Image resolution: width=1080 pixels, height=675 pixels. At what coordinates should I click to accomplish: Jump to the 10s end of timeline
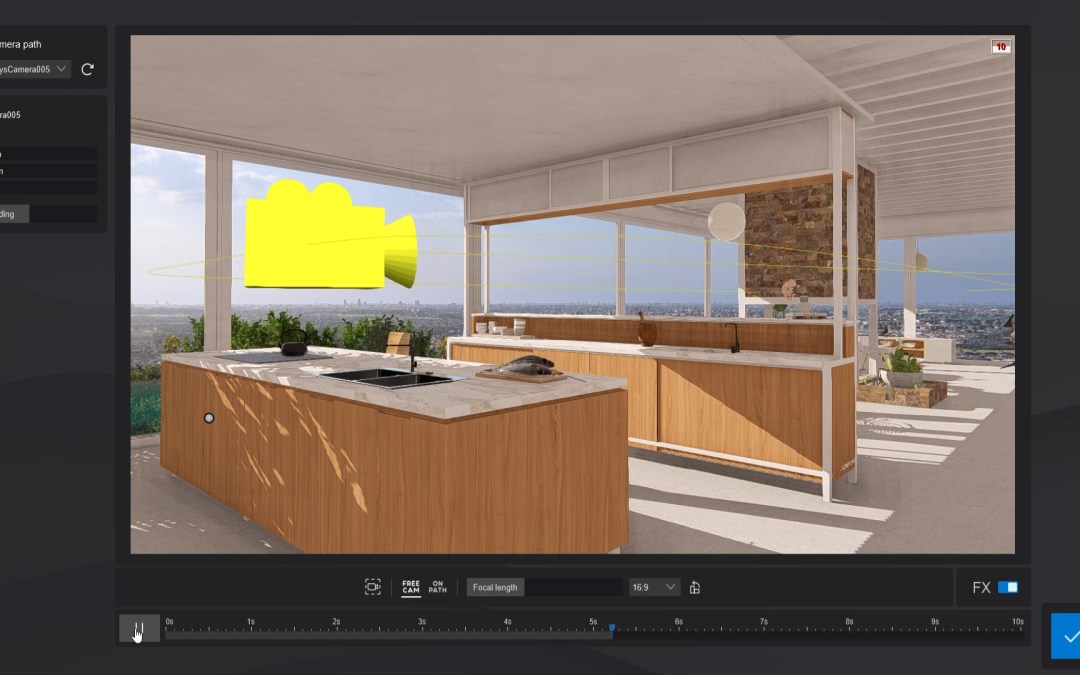(1018, 629)
